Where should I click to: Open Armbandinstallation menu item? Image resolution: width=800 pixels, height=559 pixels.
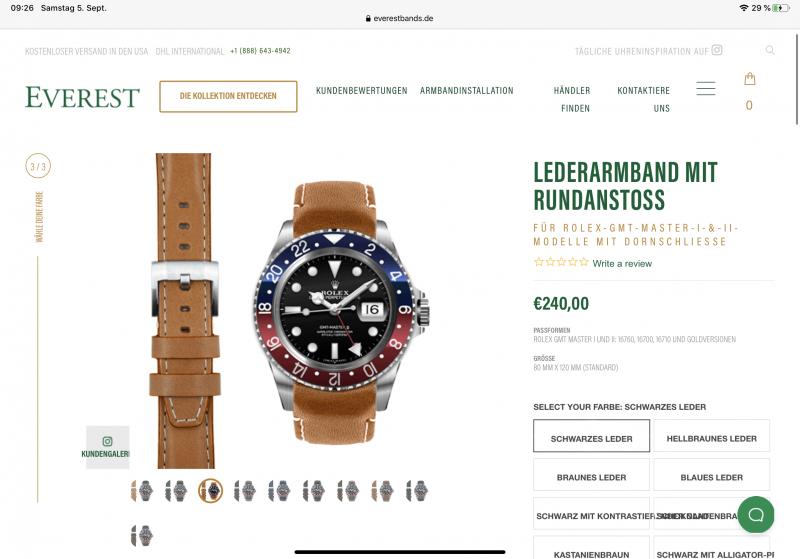(466, 91)
